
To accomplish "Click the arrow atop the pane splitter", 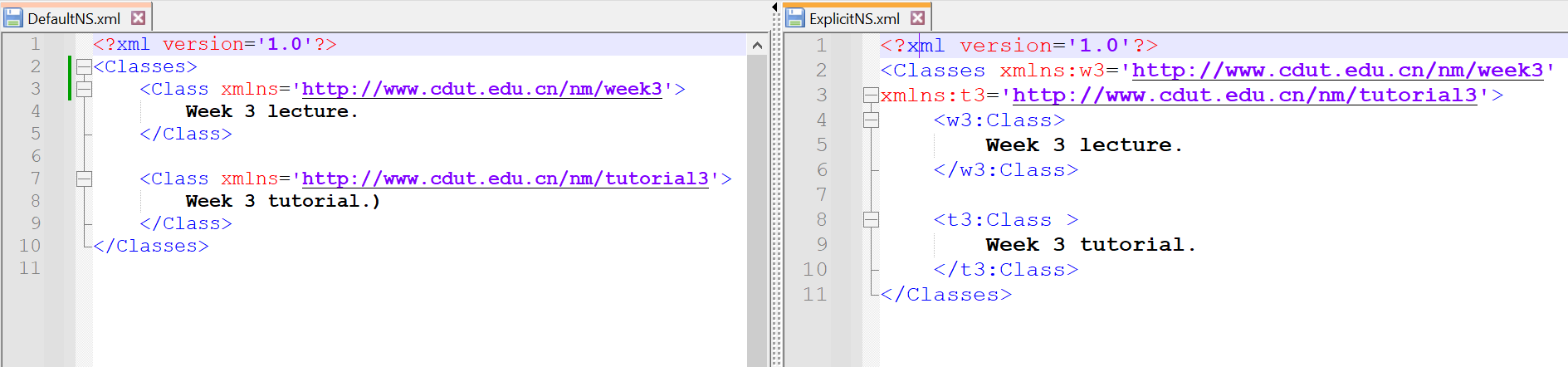I will (775, 7).
